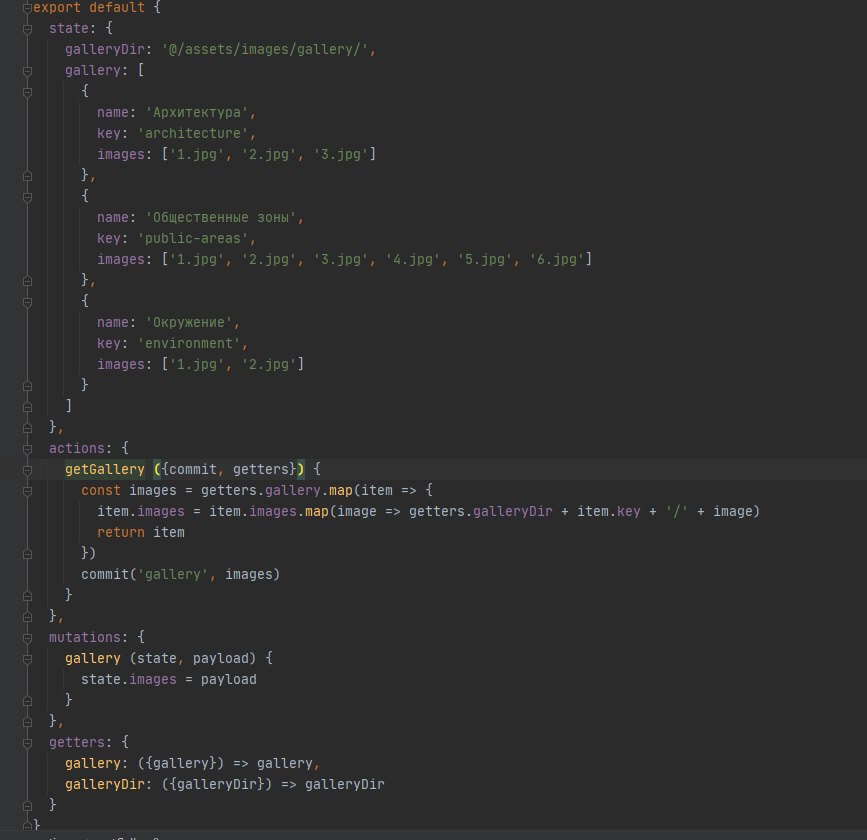
Task: Collapse the fold marker beside 'gallery (state, payload) {'
Action: [27, 659]
